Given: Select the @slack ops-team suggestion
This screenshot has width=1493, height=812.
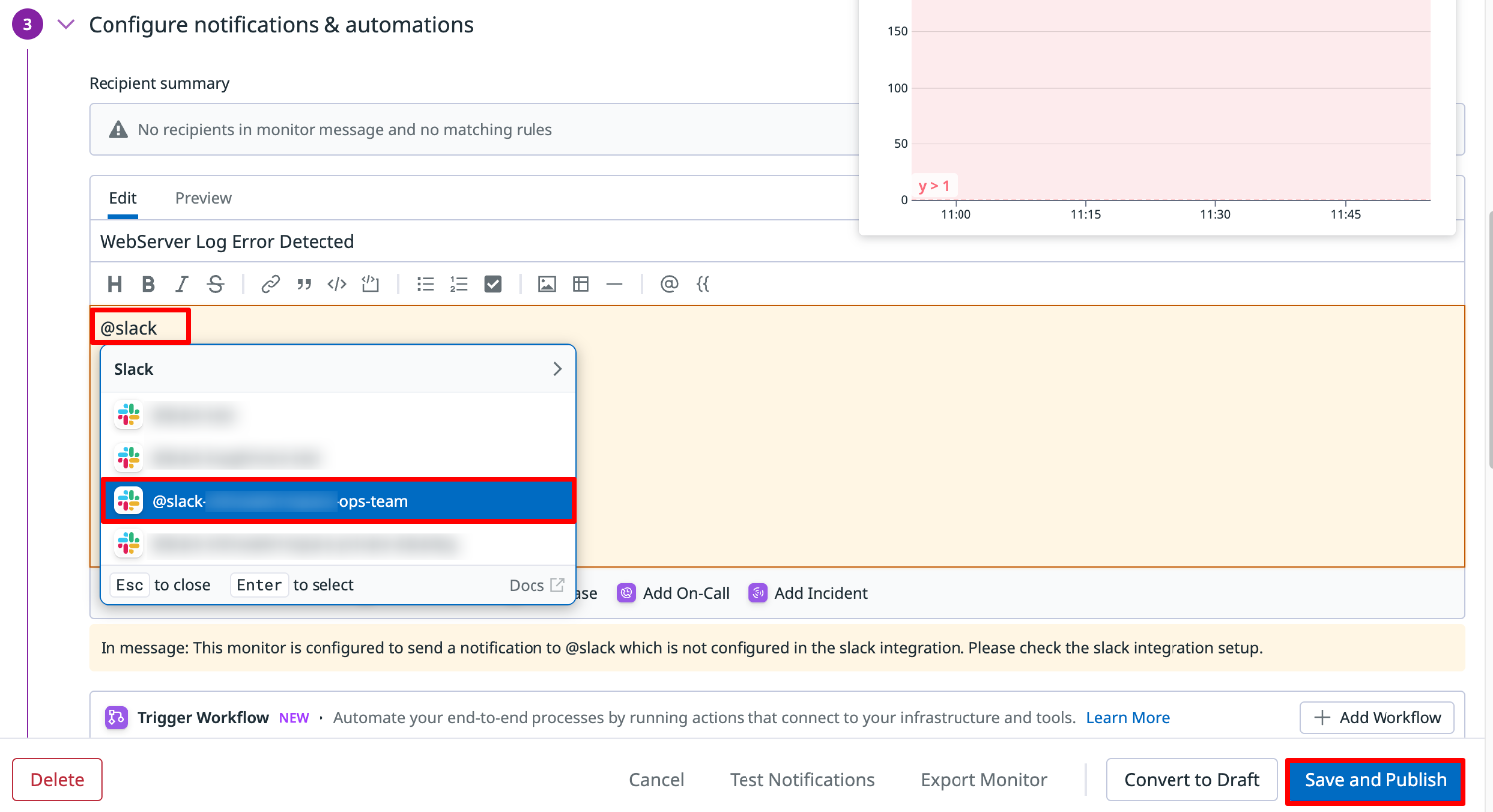Looking at the screenshot, I should (338, 501).
